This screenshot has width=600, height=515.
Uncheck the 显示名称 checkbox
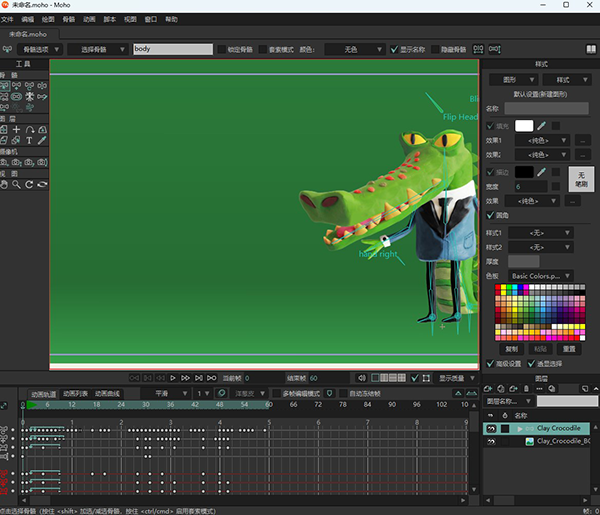pos(394,49)
